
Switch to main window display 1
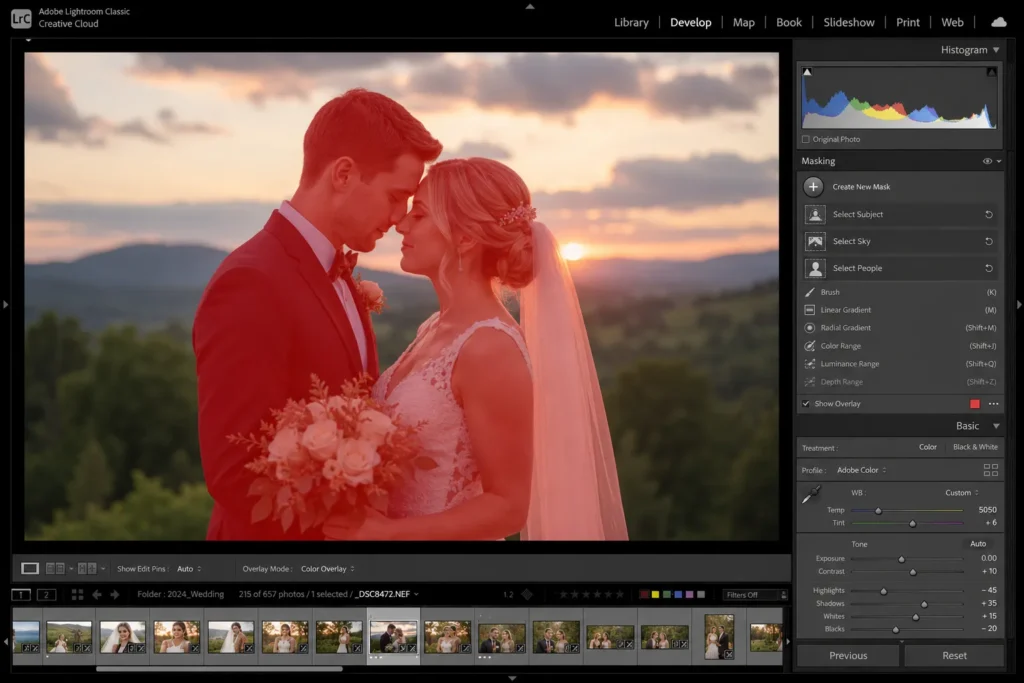(21, 594)
